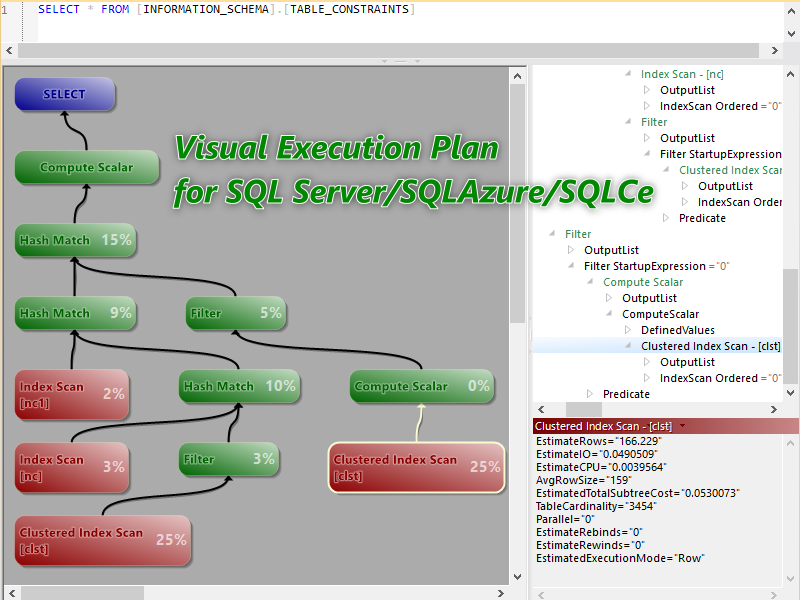Expand the Predicate below IndexScan Order row
This screenshot has width=800, height=600.
click(x=666, y=218)
